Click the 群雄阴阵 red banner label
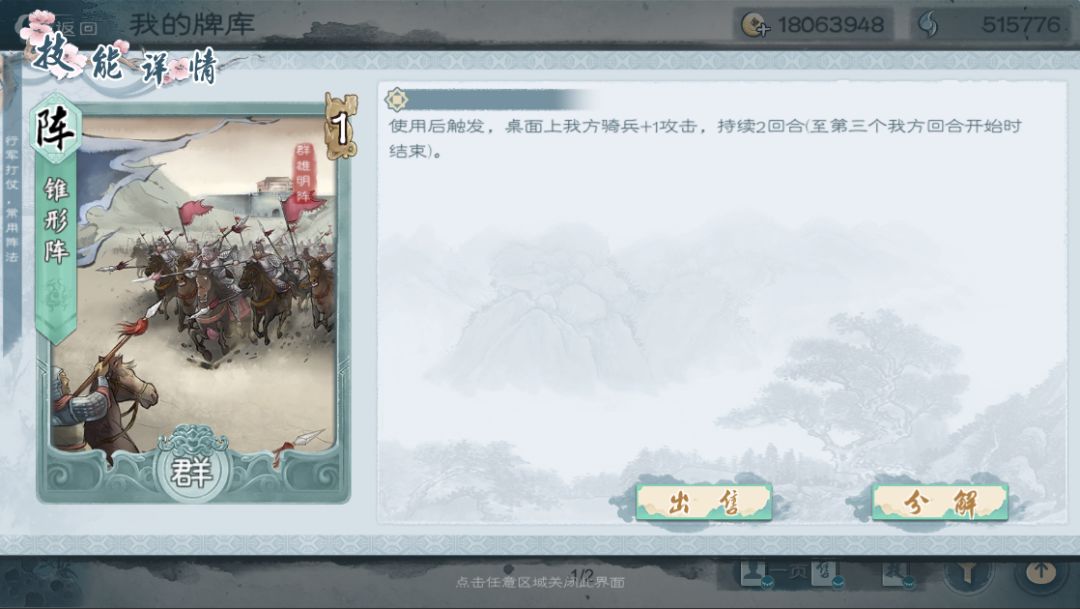 [x=303, y=173]
